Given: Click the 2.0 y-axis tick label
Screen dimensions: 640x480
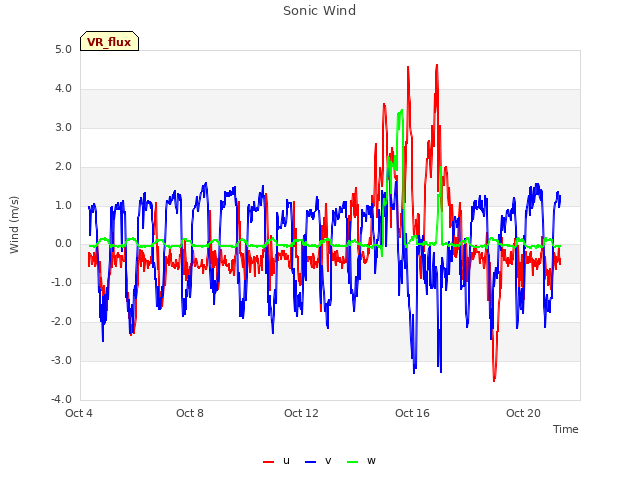Looking at the screenshot, I should click(63, 167).
